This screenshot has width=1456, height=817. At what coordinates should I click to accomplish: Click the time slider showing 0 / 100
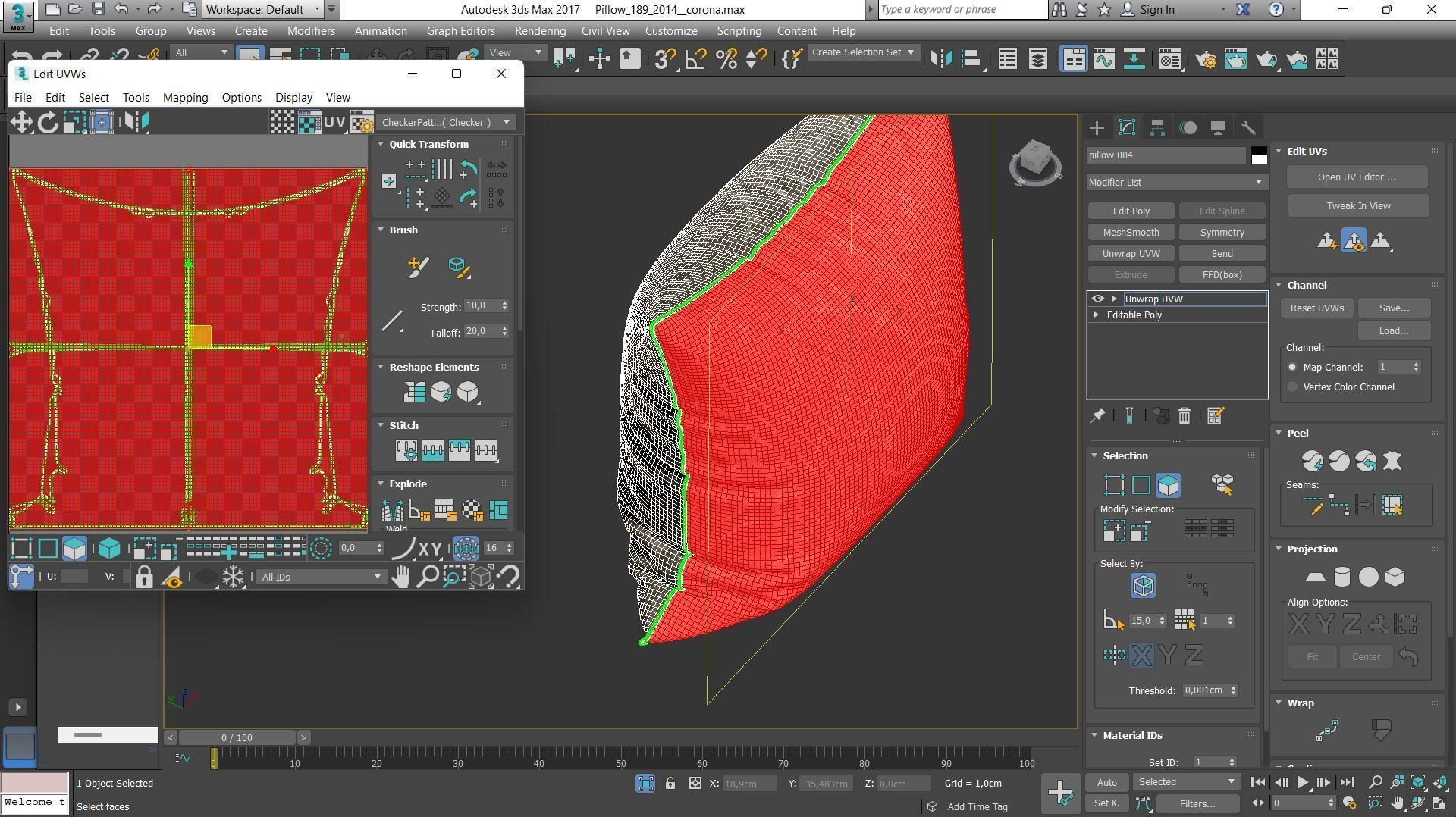click(x=237, y=738)
